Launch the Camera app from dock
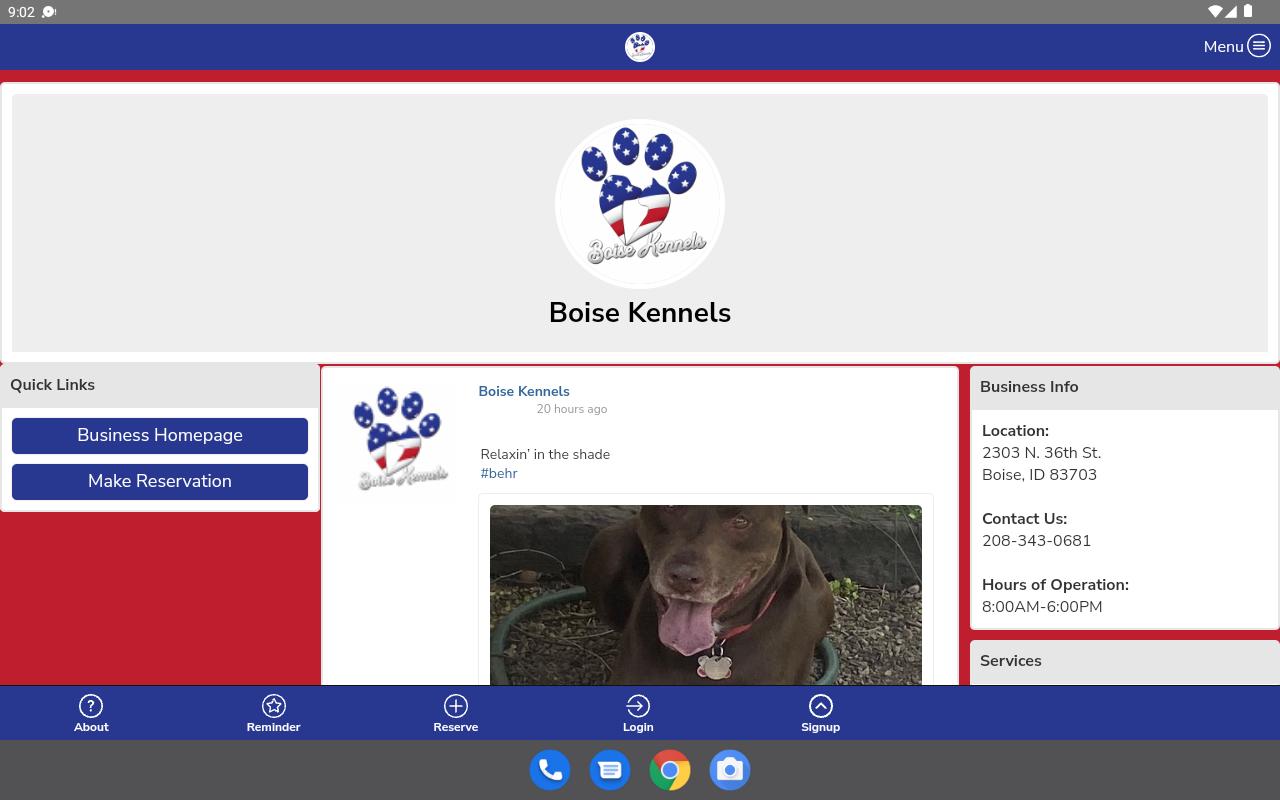This screenshot has width=1280, height=800. [x=730, y=770]
